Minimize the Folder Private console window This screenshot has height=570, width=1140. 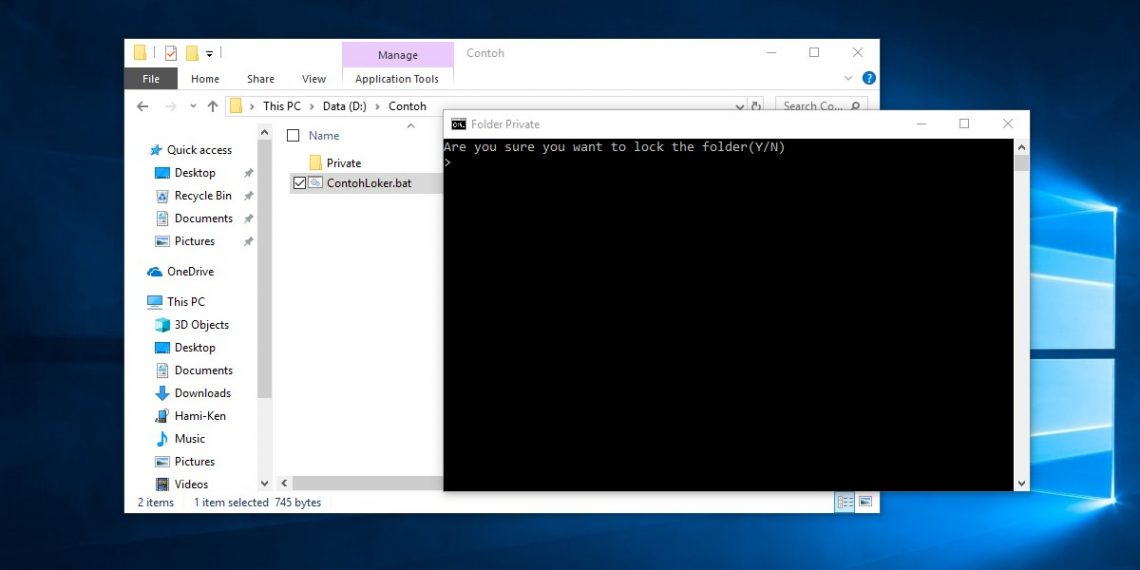(x=921, y=124)
